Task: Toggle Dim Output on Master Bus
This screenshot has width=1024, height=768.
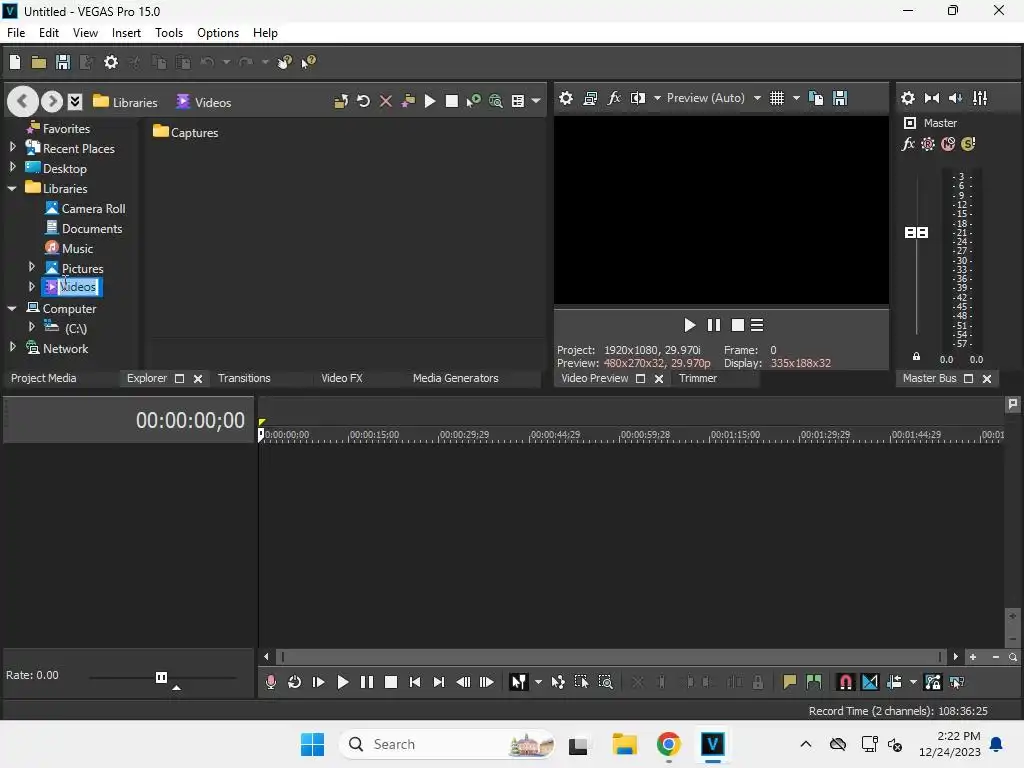Action: [955, 98]
